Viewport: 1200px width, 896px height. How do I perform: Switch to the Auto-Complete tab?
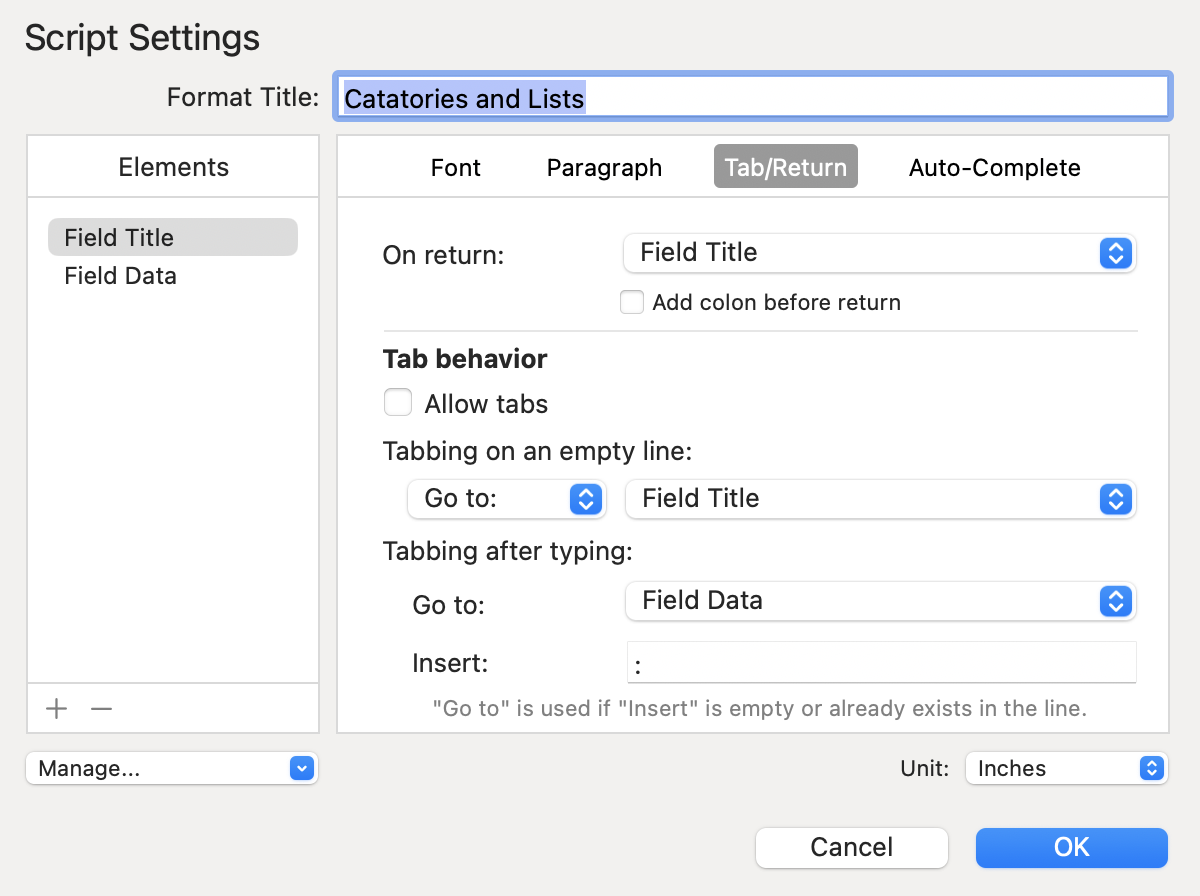click(995, 167)
